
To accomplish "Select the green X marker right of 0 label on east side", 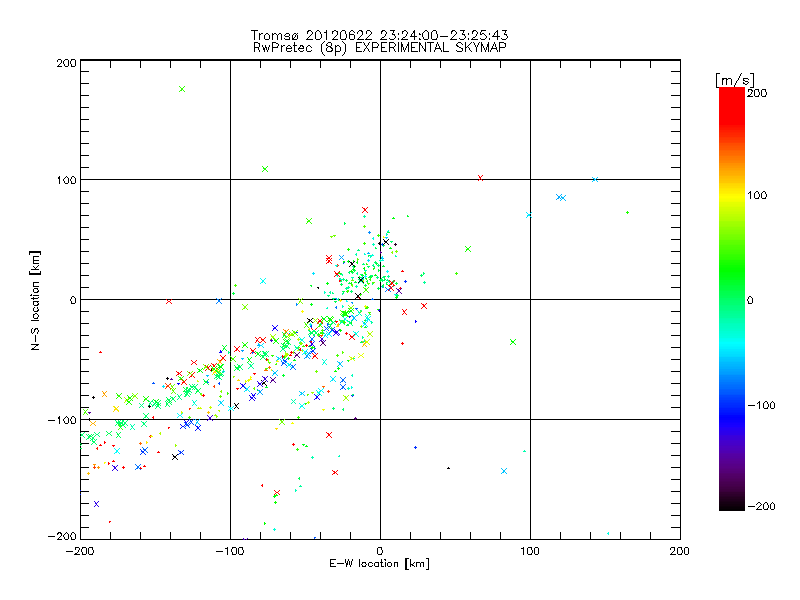I will point(513,342).
